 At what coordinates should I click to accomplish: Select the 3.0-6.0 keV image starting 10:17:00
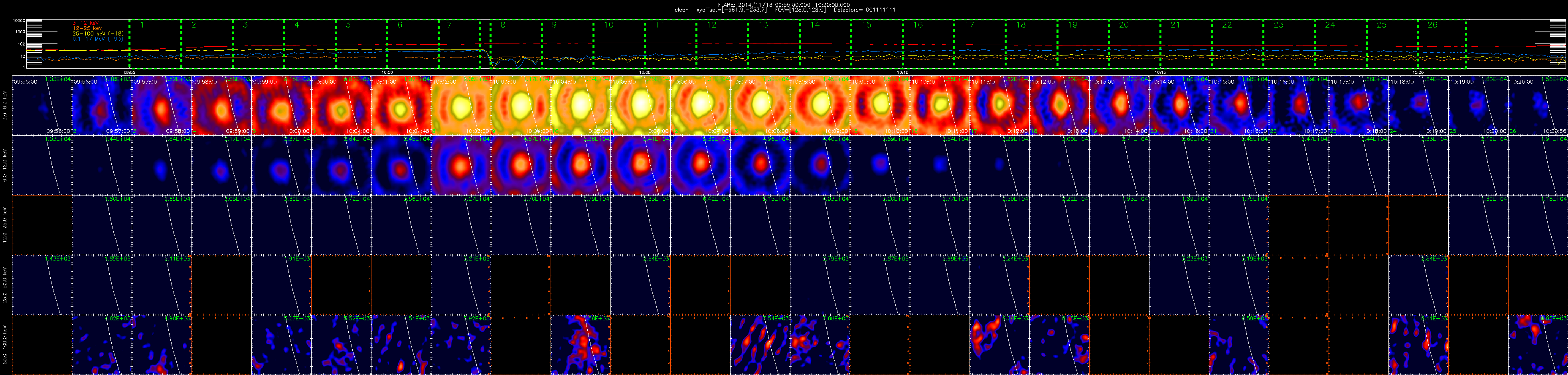(x=1359, y=105)
